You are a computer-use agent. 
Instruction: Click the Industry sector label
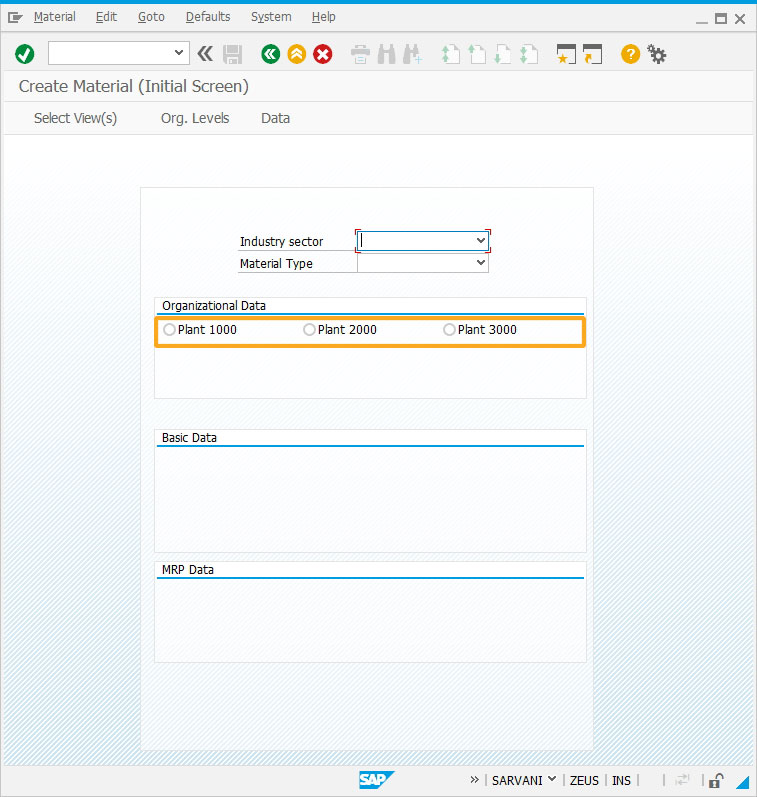point(281,242)
